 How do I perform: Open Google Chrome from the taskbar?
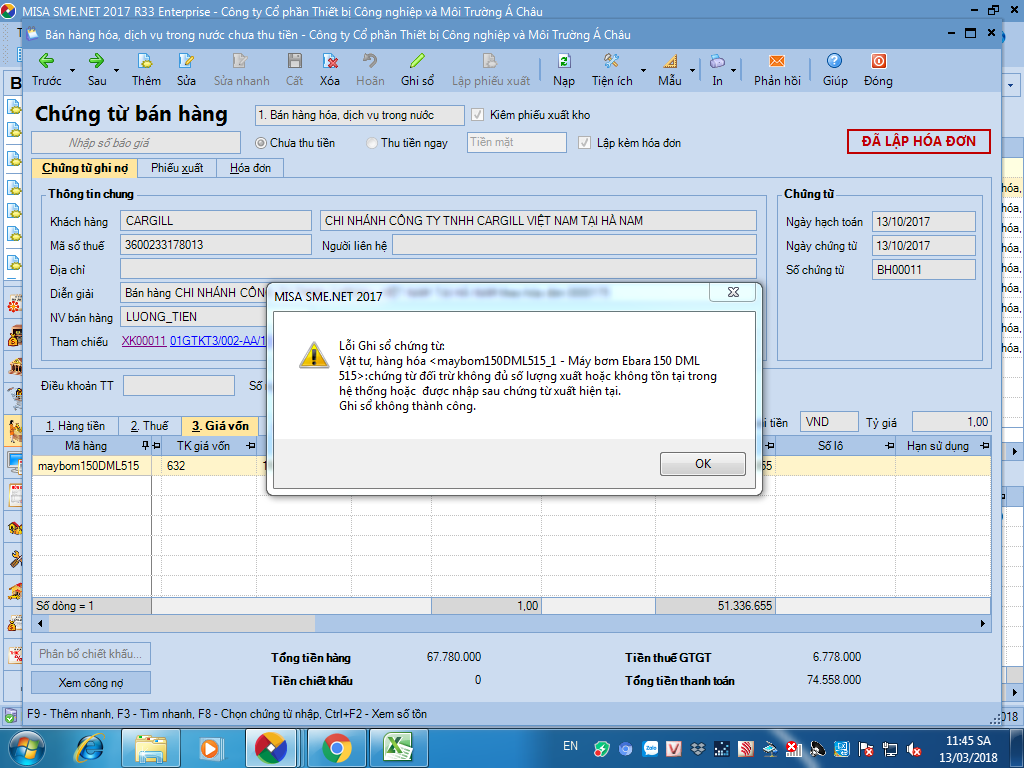pos(336,748)
